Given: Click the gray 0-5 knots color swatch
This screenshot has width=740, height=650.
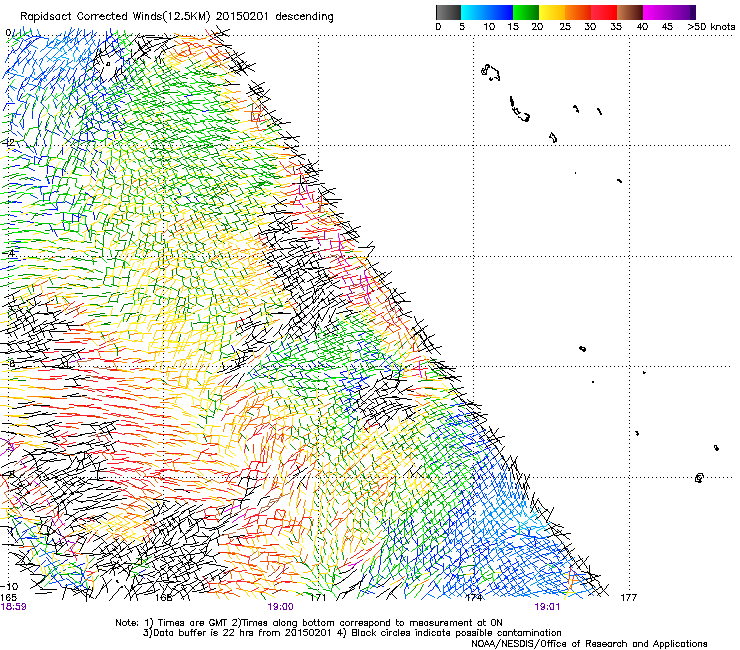Looking at the screenshot, I should (448, 12).
